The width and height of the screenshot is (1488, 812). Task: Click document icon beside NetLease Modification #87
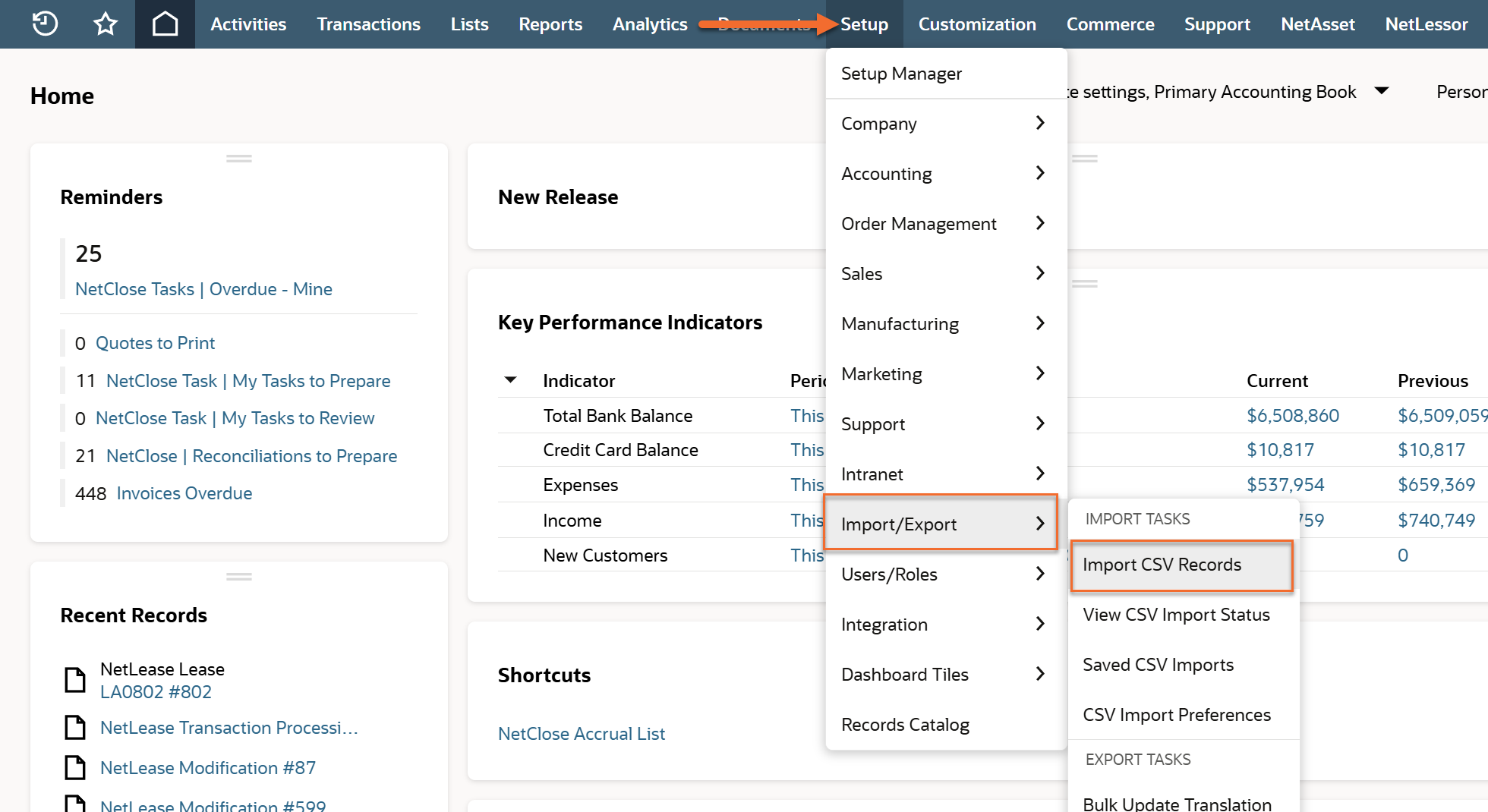75,768
